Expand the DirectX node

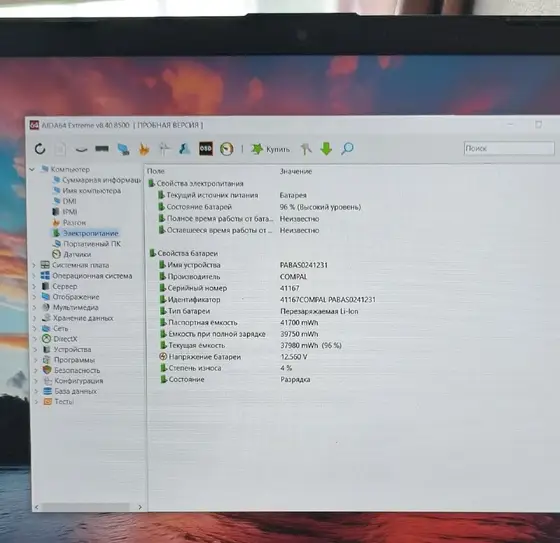pos(35,339)
